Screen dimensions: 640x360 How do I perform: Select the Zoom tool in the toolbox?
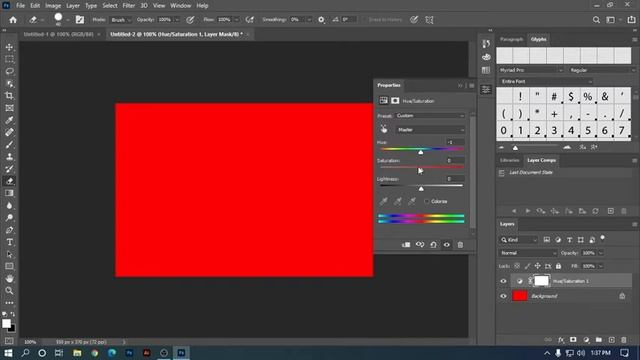(9, 291)
